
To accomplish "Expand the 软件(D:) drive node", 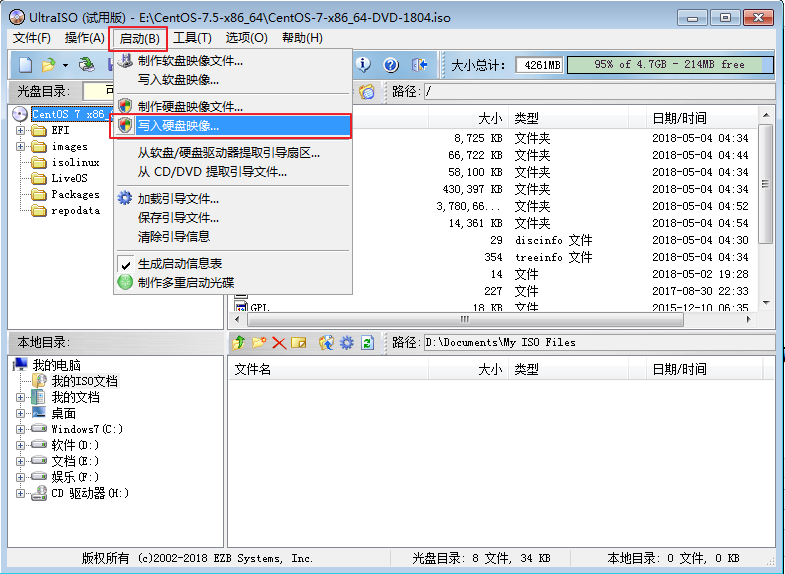I will [20, 445].
